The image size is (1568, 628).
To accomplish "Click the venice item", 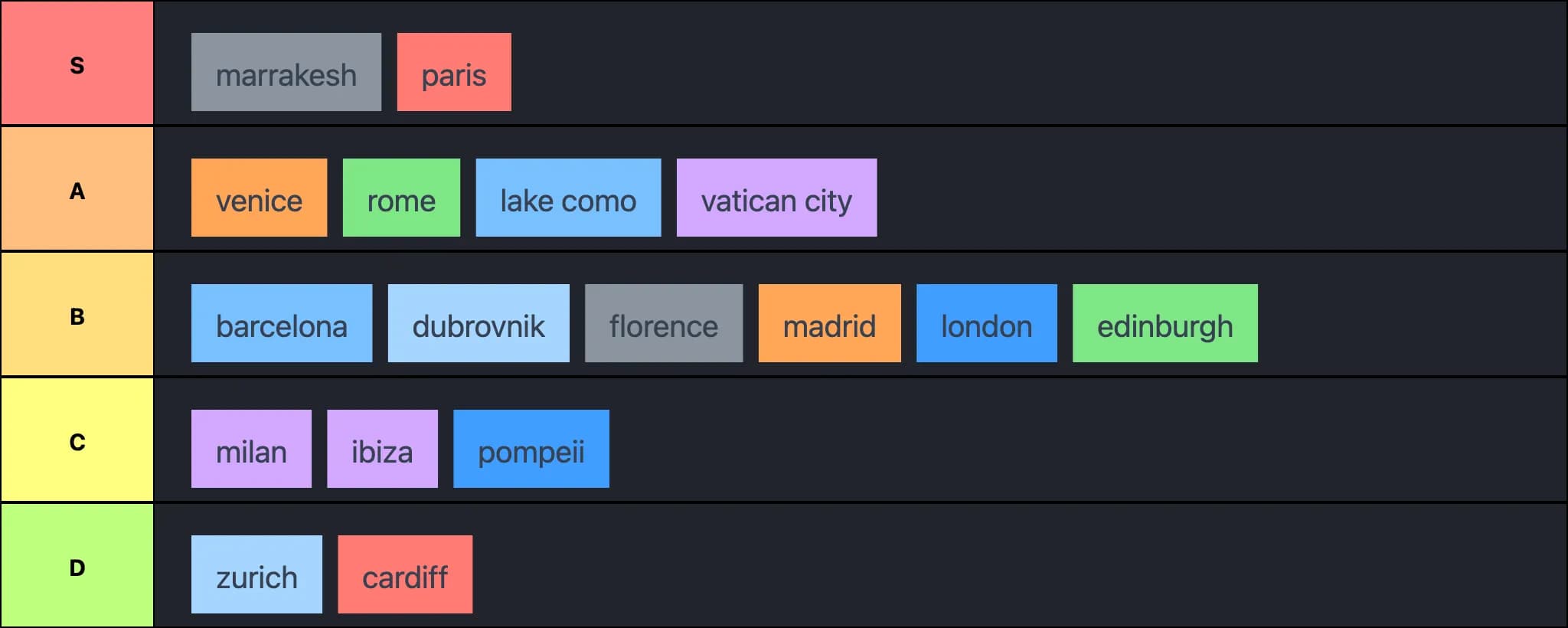I will [x=259, y=198].
